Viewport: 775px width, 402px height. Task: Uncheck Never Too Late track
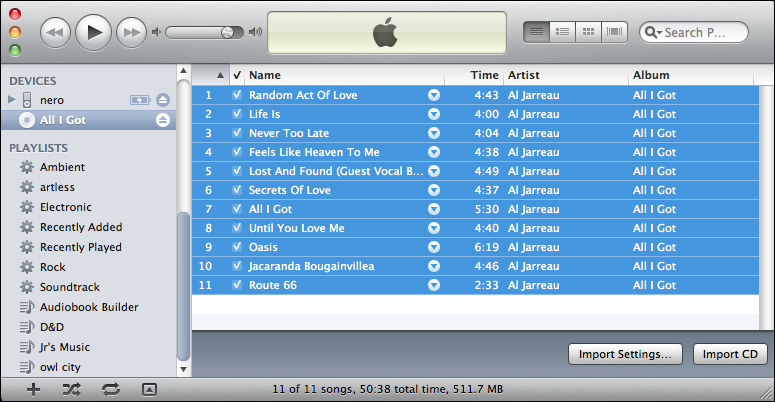tap(237, 133)
